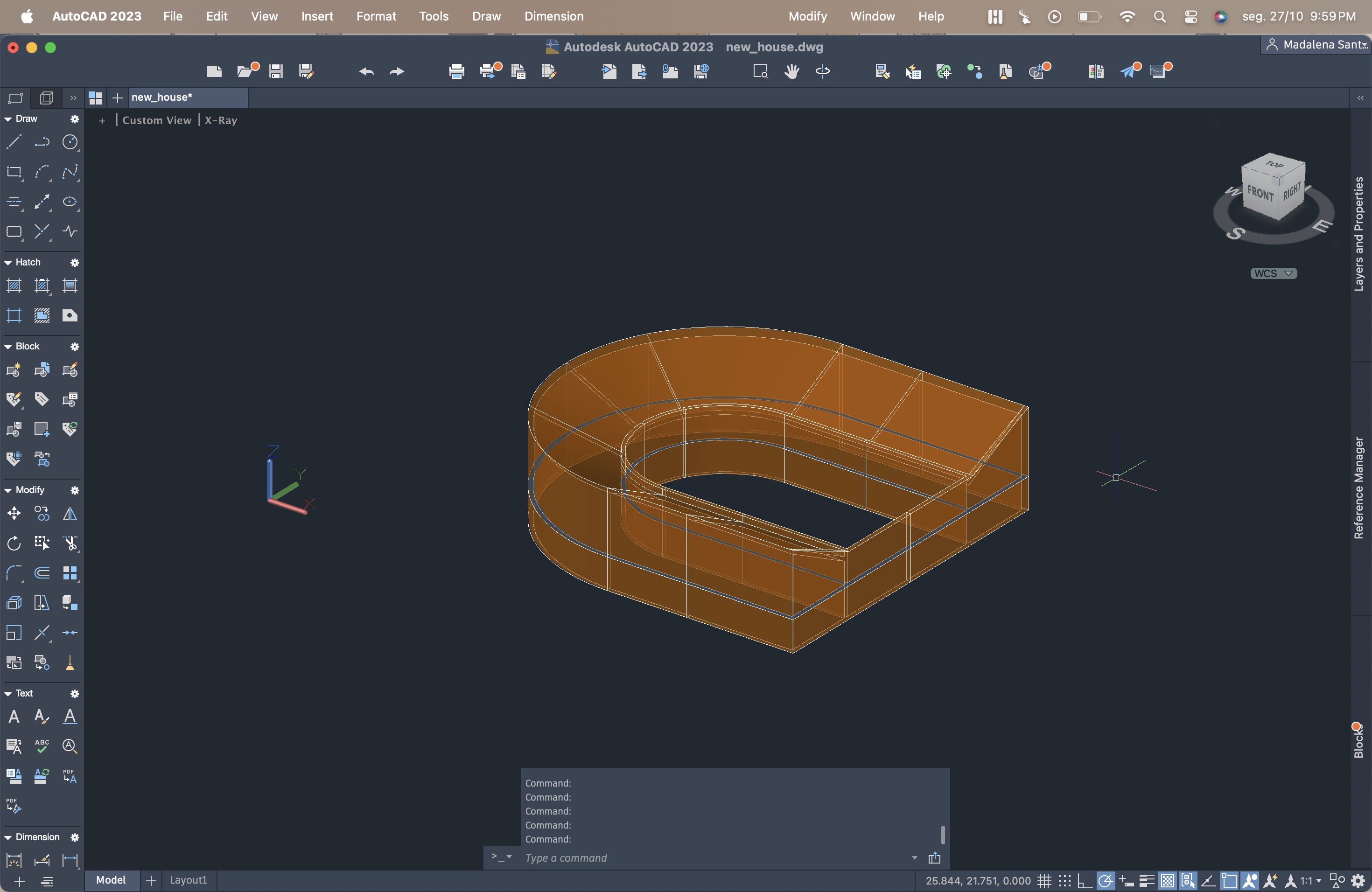Choose the Mirror modify tool
The height and width of the screenshot is (892, 1372).
tap(70, 513)
